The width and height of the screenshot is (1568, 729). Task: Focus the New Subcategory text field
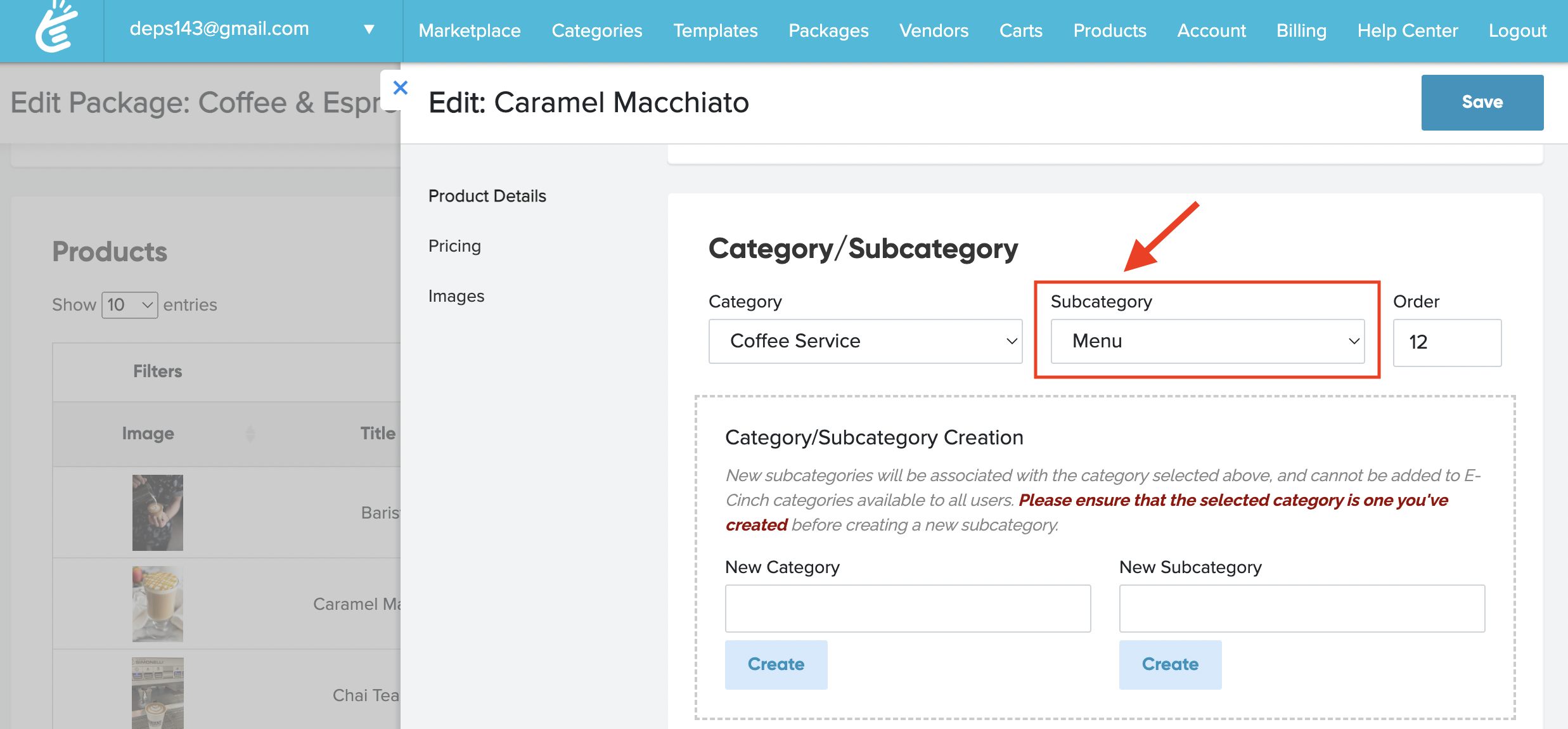tap(1301, 608)
